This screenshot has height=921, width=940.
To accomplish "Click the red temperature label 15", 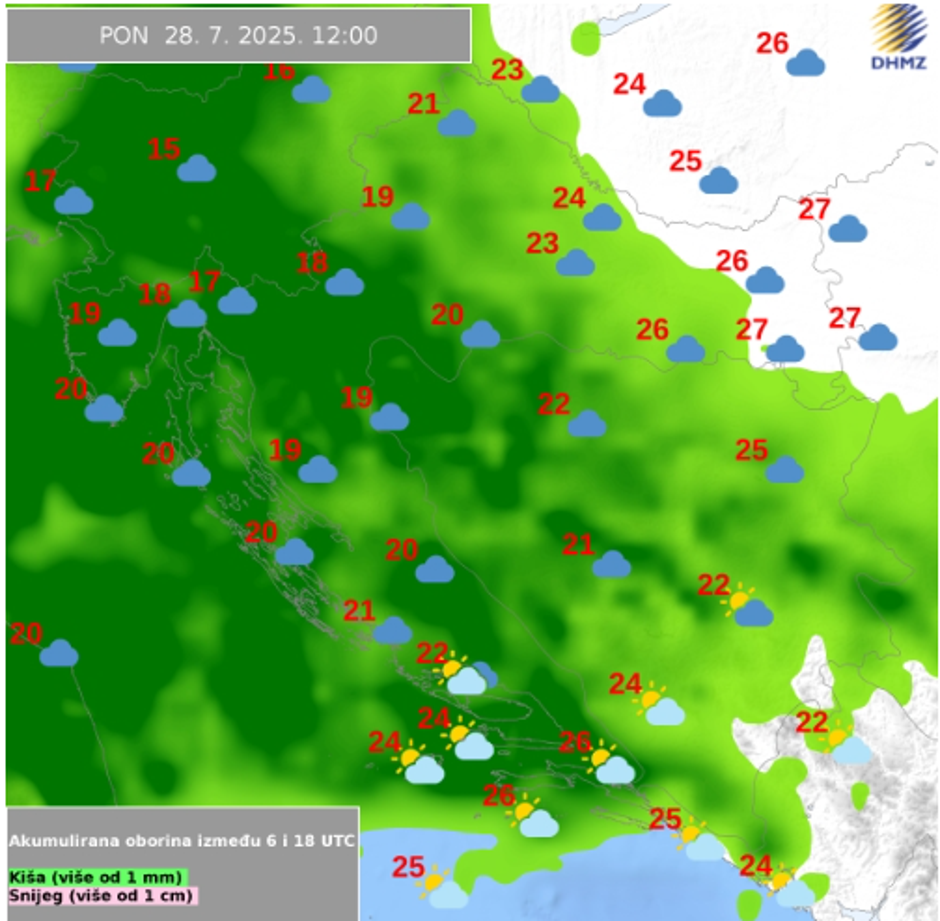I will pyautogui.click(x=164, y=150).
